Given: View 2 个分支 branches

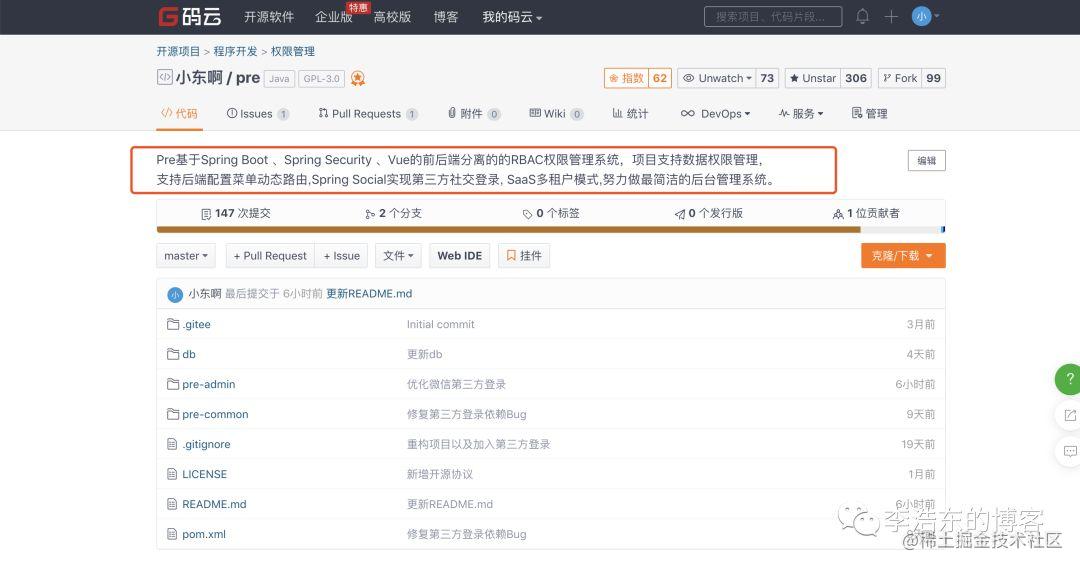Looking at the screenshot, I should pos(393,213).
